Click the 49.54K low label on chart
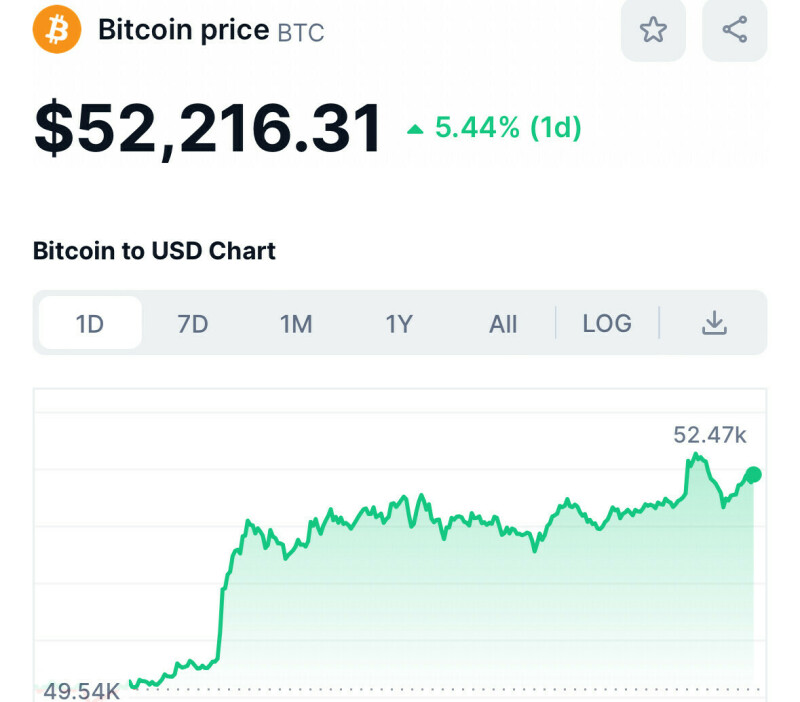Image resolution: width=800 pixels, height=702 pixels. click(82, 691)
